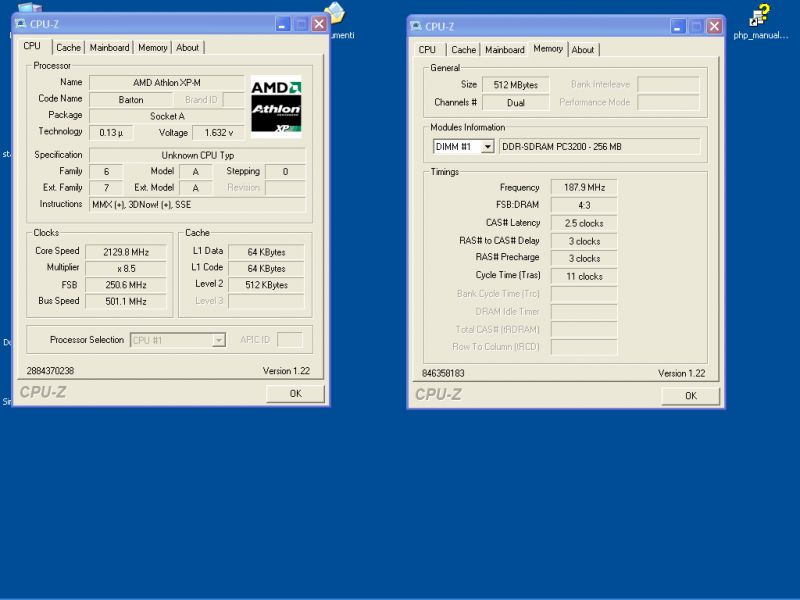Switch to Mainboard tab in right CPU-Z window
This screenshot has height=600, width=800.
[x=505, y=49]
